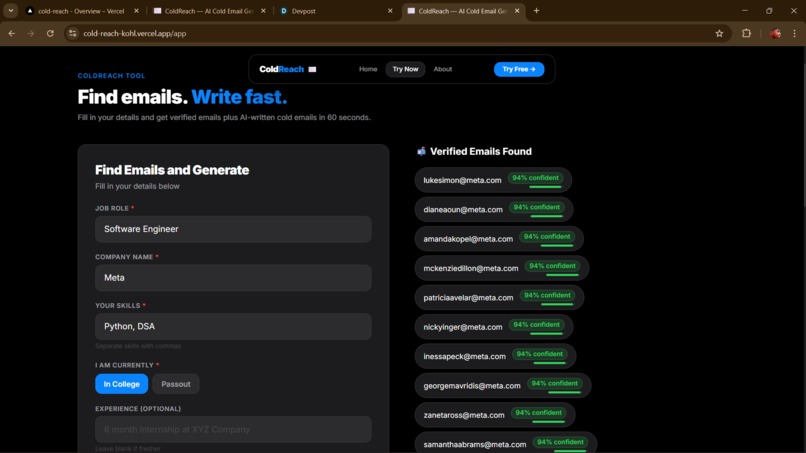Select email mckenziedillon@meta.com
Viewport: 806px width, 453px height.
click(x=470, y=268)
